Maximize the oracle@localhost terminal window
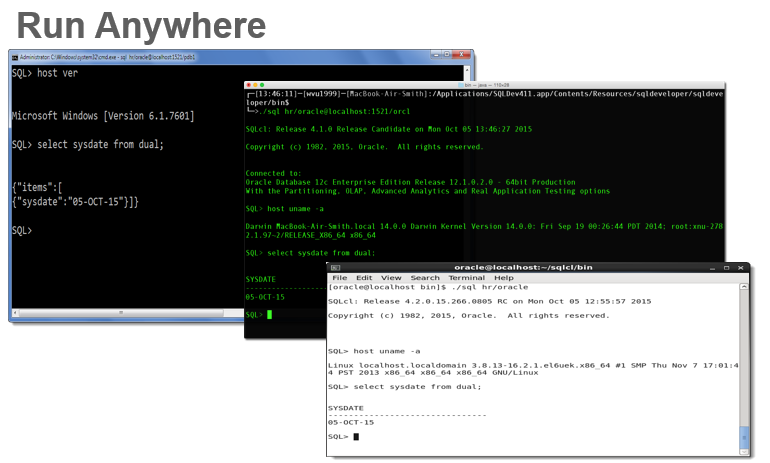770x463 pixels. click(x=726, y=268)
